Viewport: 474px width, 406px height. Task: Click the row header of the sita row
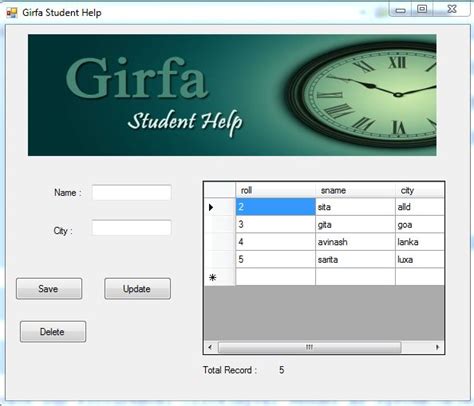(x=220, y=207)
